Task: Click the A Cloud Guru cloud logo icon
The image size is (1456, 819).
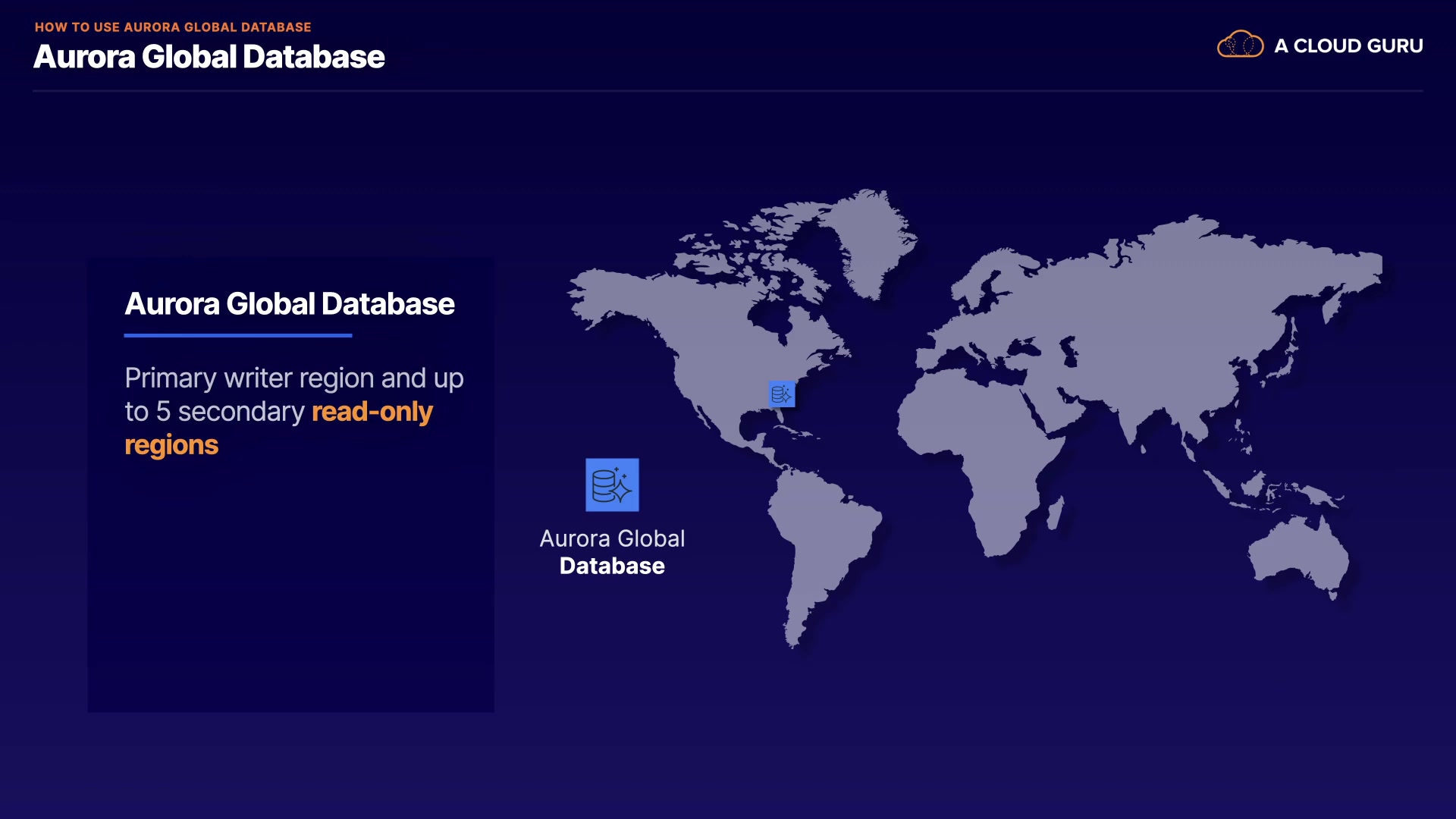Action: click(x=1240, y=45)
